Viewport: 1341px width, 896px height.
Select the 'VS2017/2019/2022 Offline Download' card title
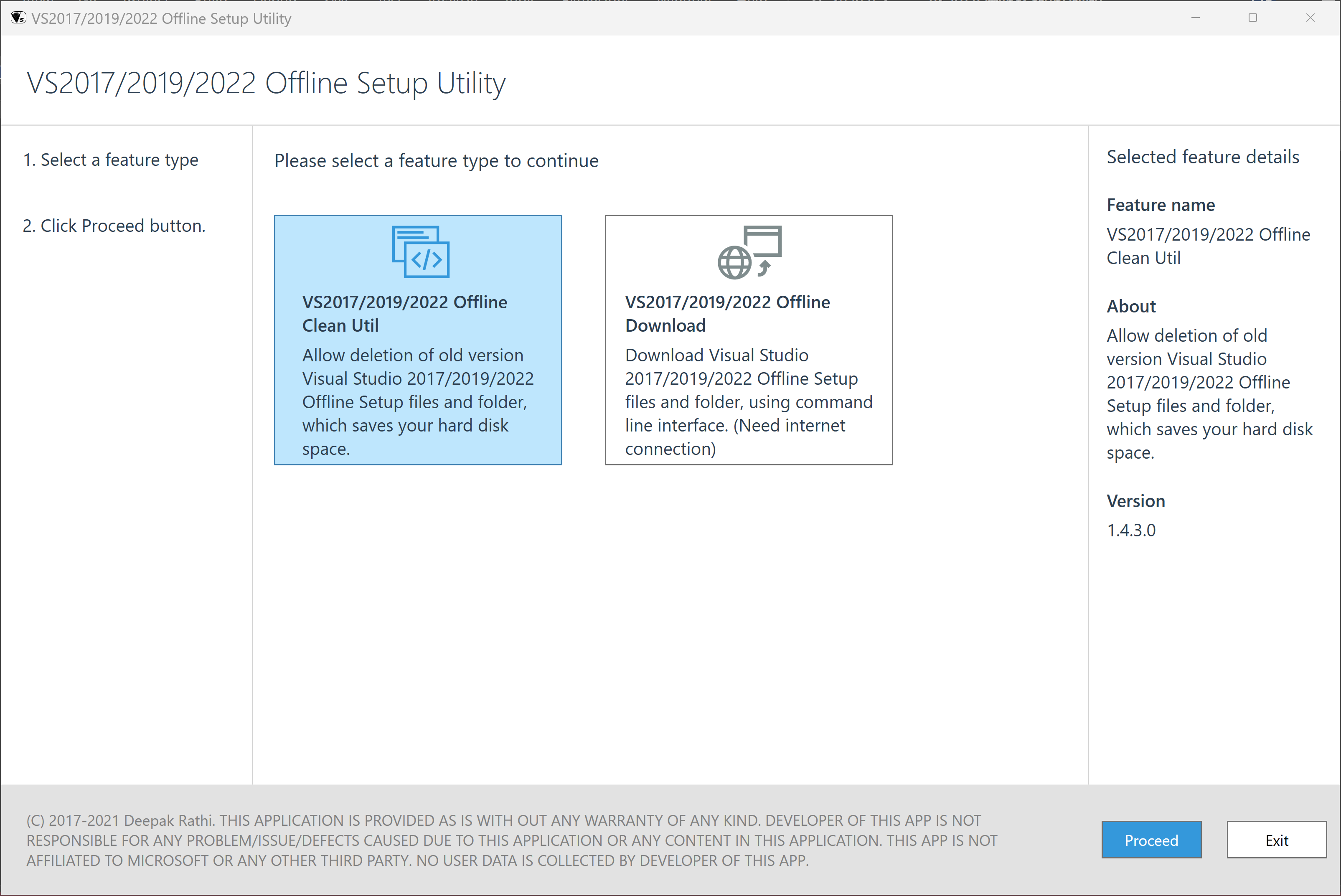pyautogui.click(x=727, y=313)
